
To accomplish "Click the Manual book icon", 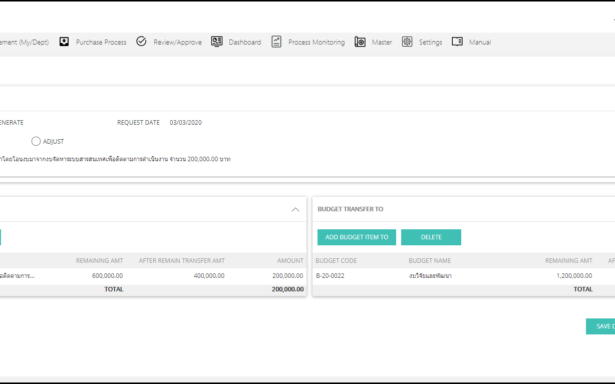I will pos(457,42).
